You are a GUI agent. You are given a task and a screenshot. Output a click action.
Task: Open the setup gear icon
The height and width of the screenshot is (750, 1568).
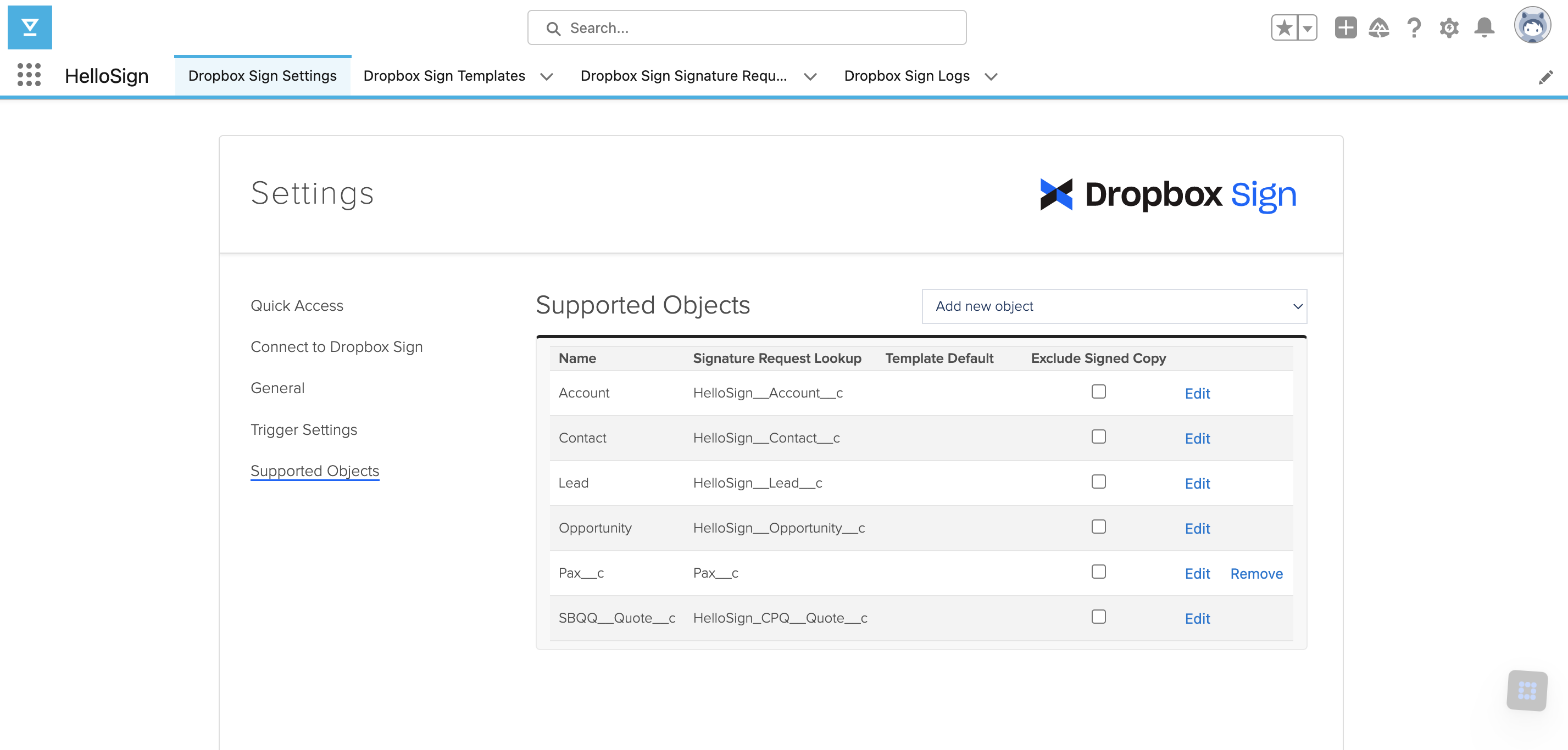point(1449,28)
